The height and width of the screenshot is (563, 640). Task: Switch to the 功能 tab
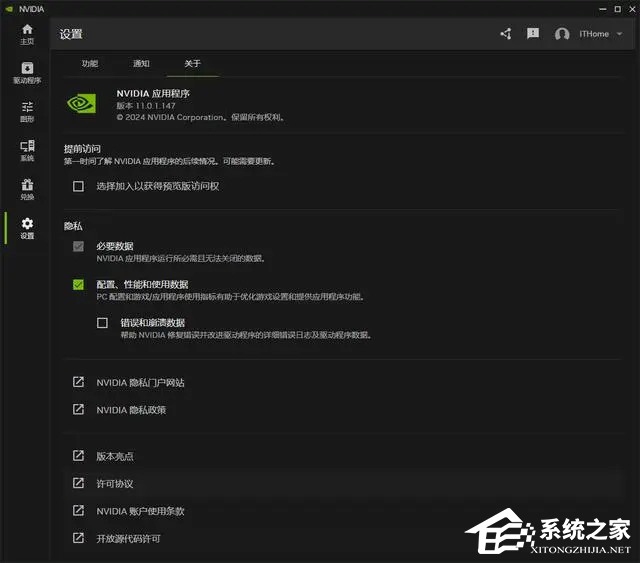click(90, 64)
